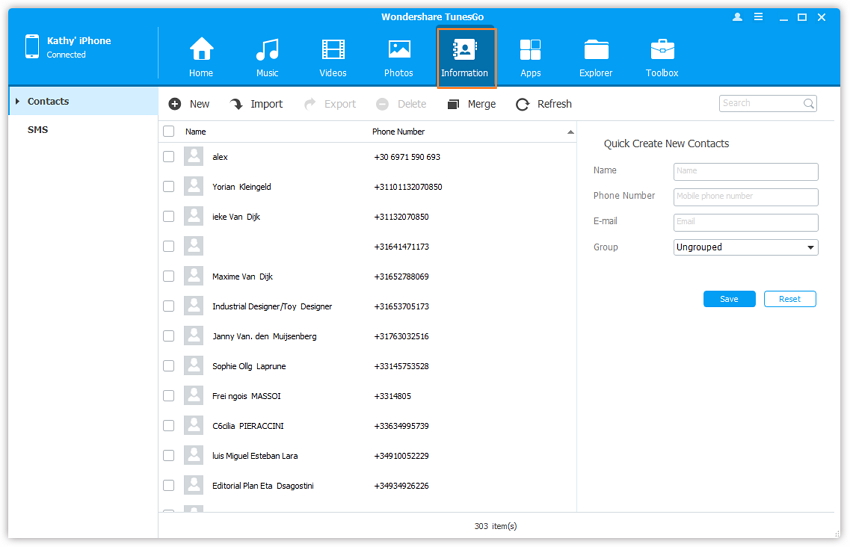Click the search magnifier icon
Viewport: 850px width, 547px height.
[808, 103]
